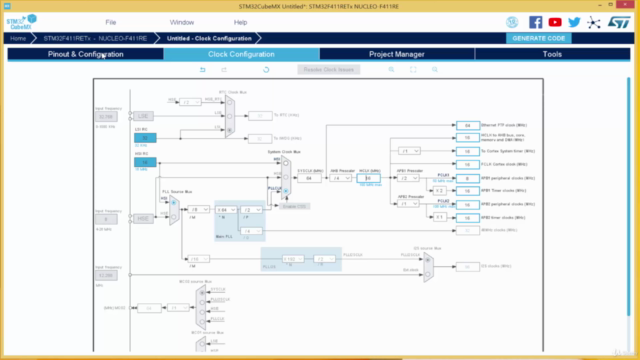Switch to Clock Configuration tab
Viewport: 640px width, 360px height.
(x=241, y=54)
